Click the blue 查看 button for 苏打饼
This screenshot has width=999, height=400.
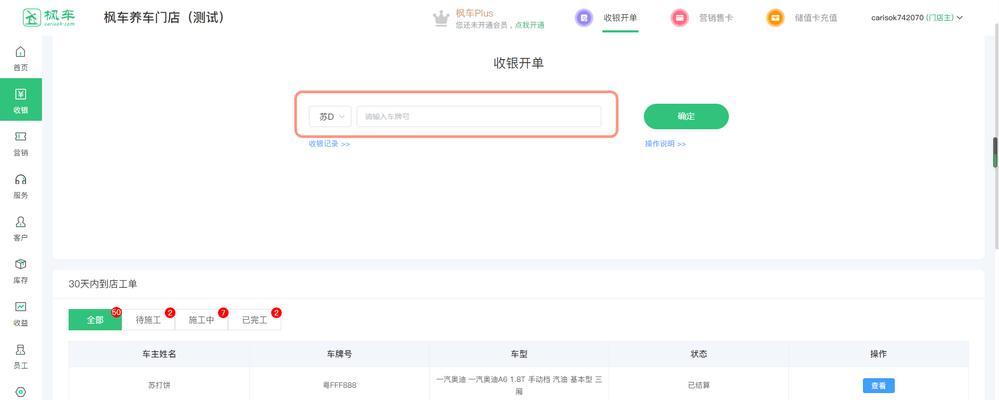(x=879, y=385)
